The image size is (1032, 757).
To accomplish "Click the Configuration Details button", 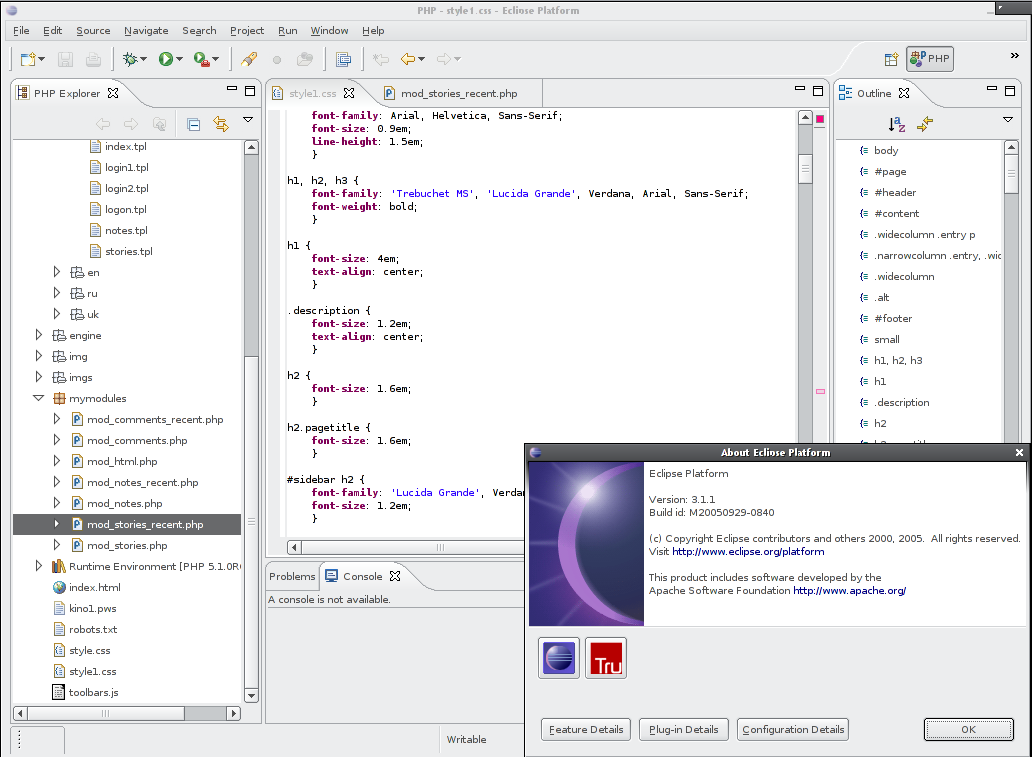I will tap(792, 729).
